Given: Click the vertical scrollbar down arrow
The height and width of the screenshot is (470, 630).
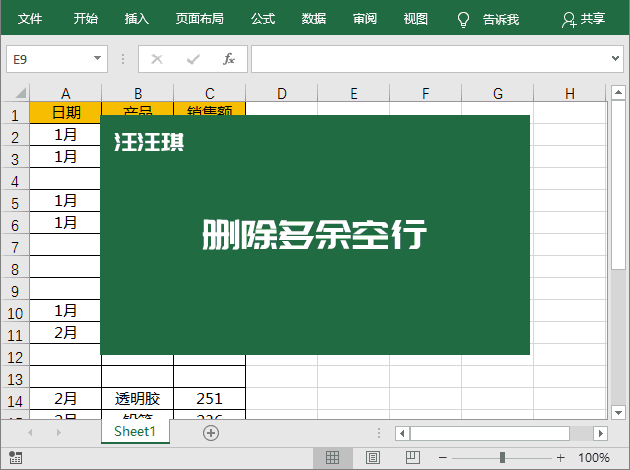Looking at the screenshot, I should 618,412.
